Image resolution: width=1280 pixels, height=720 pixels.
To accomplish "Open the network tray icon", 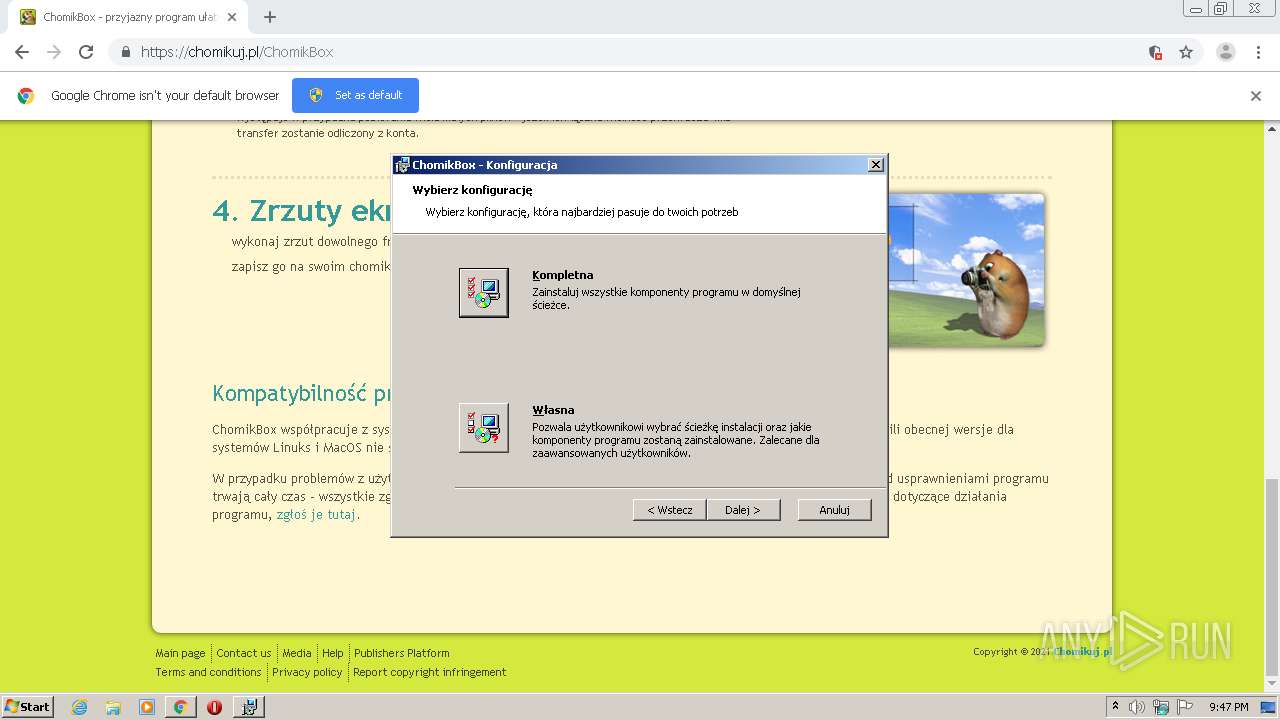I will point(1161,707).
